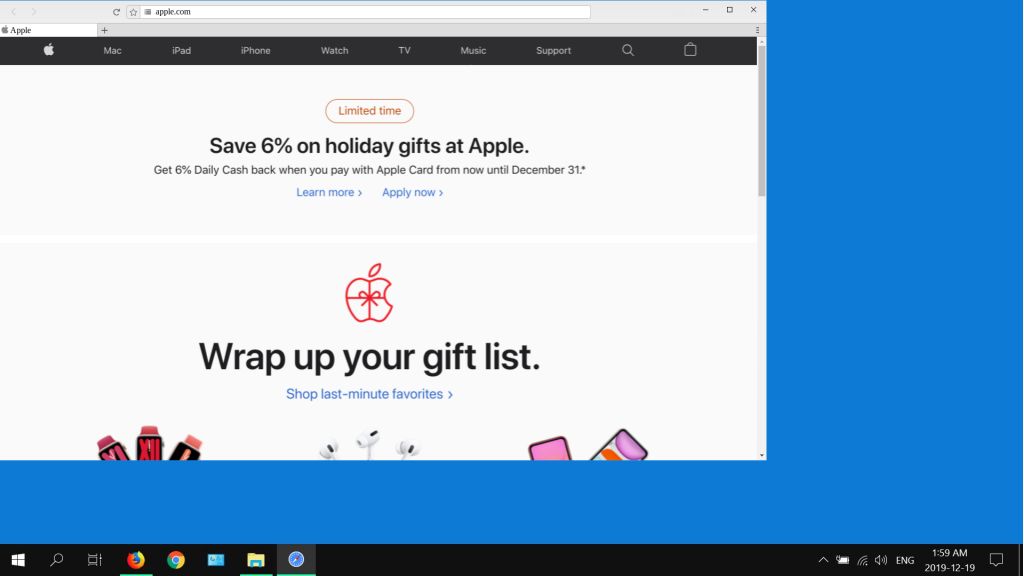
Task: Click the browser forward arrow
Action: coord(34,12)
